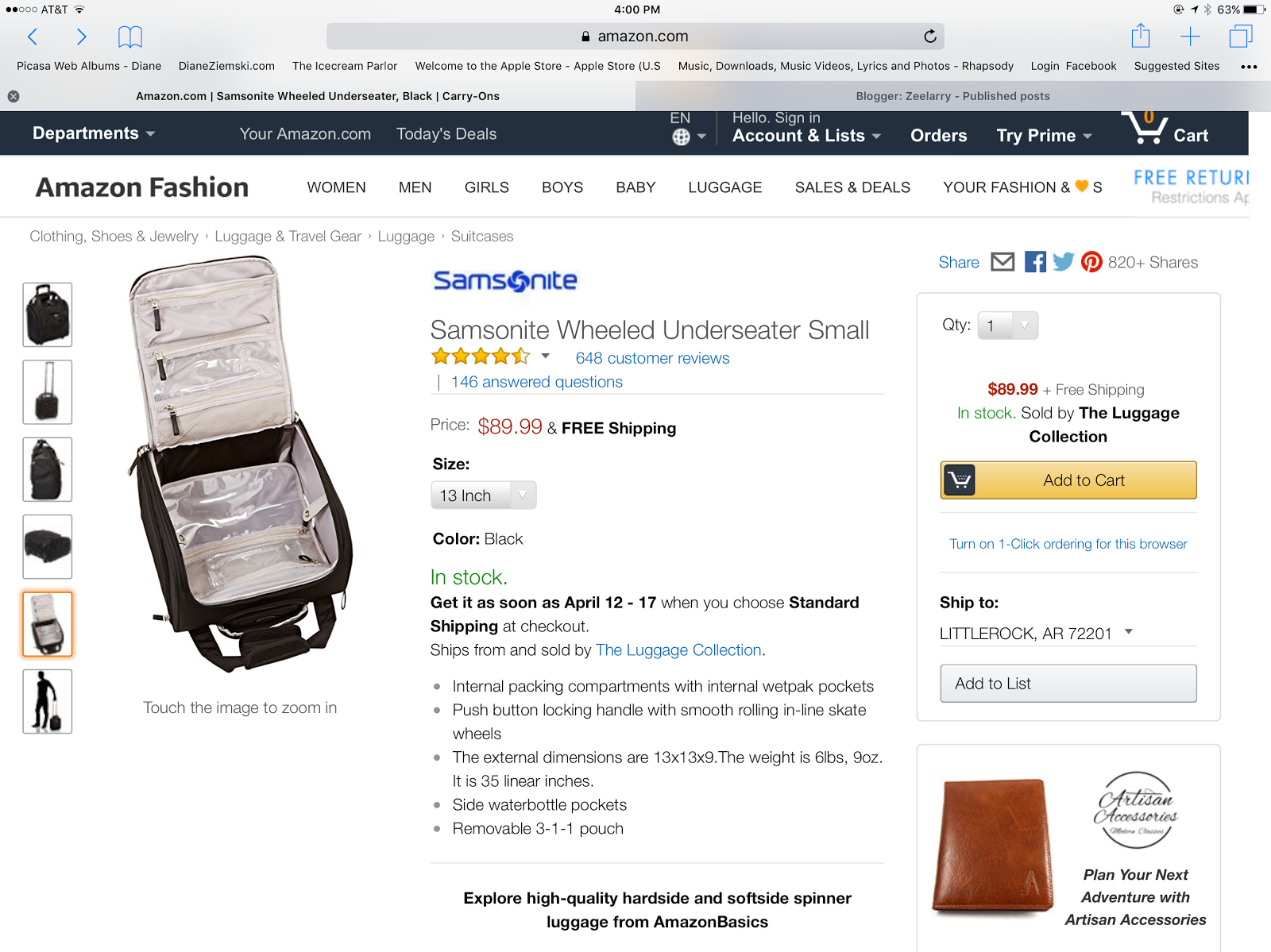Open 648 customer reviews link
This screenshot has height=952, width=1271.
point(652,358)
